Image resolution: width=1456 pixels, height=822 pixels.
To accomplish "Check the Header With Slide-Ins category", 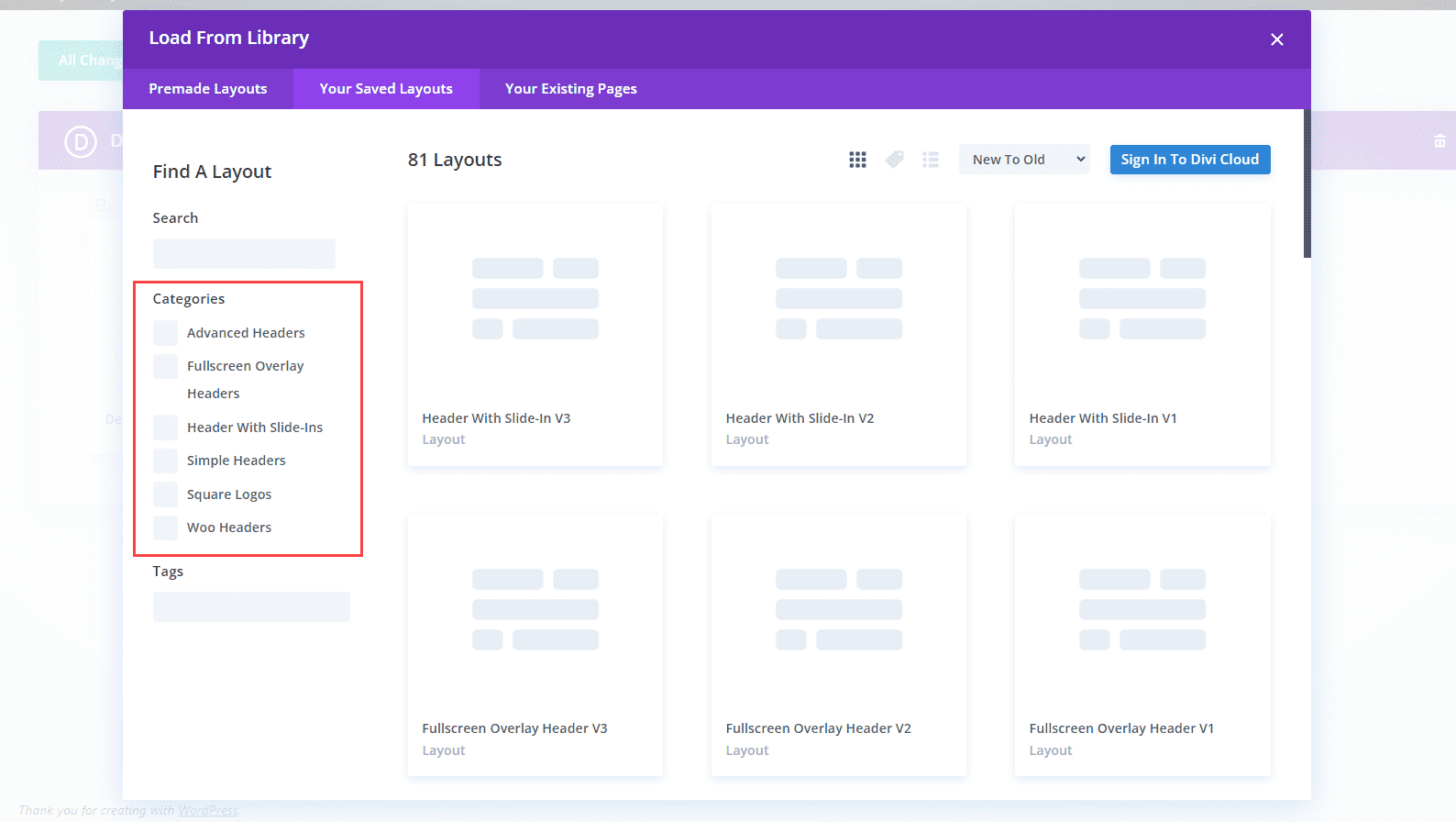I will point(166,428).
